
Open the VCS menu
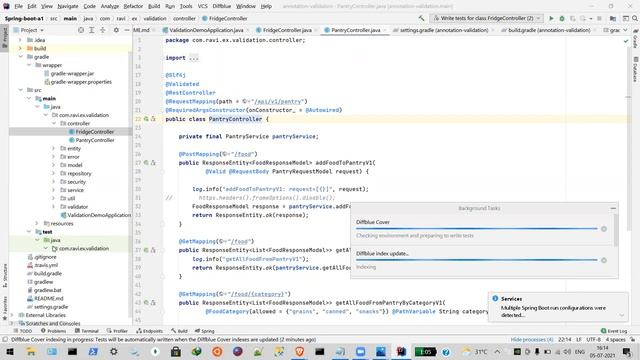[x=202, y=6]
